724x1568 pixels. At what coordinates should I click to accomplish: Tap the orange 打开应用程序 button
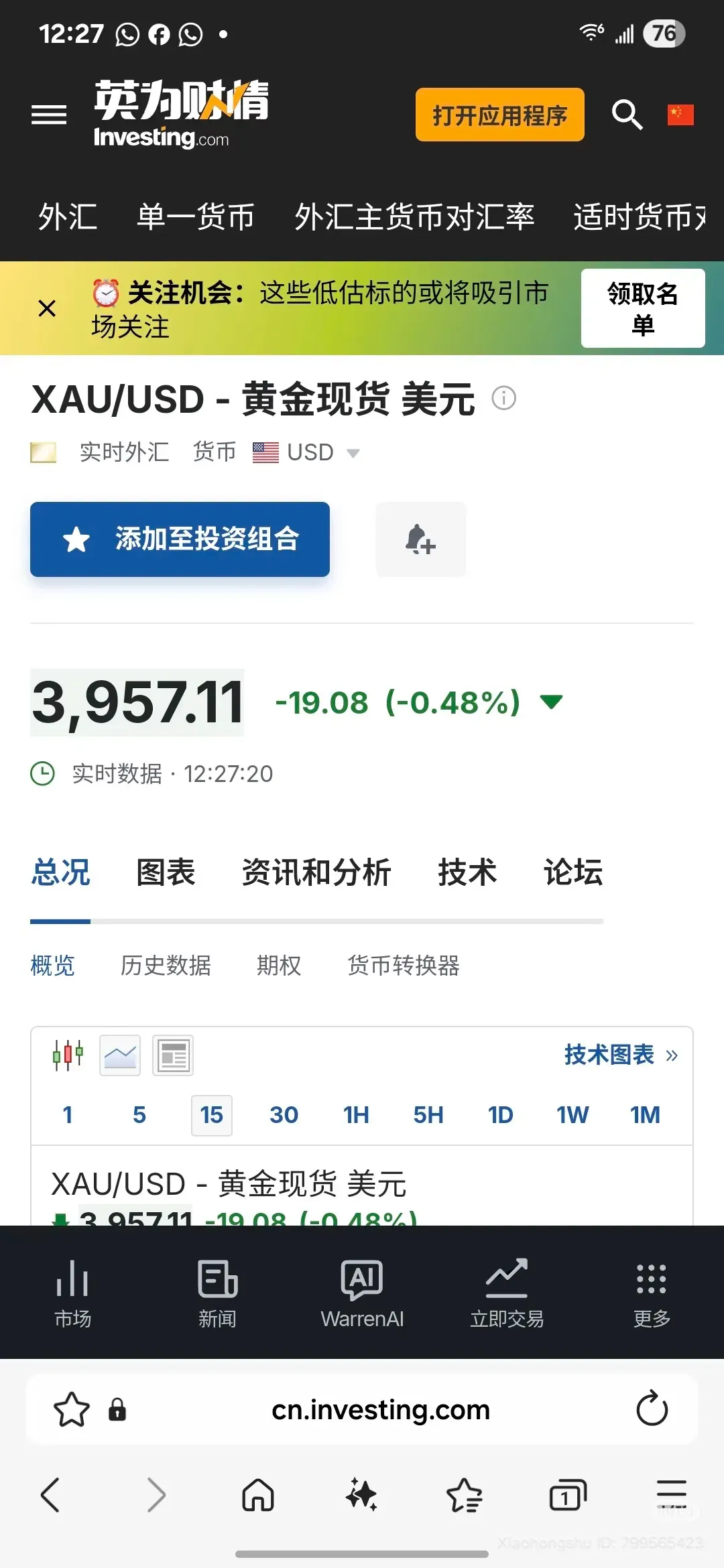(x=499, y=115)
